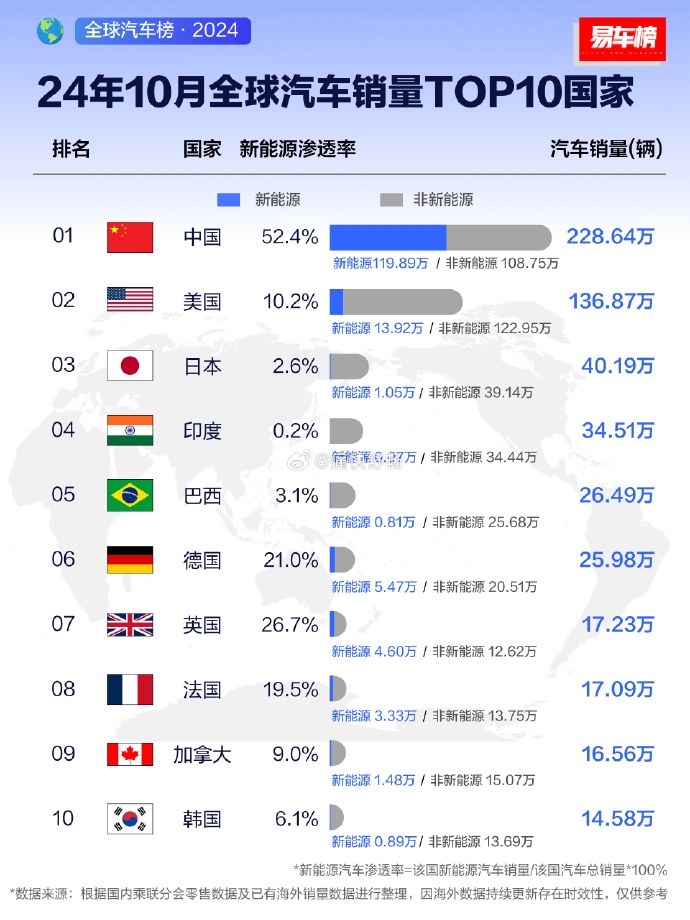The width and height of the screenshot is (690, 920).
Task: Click the India flag icon
Action: tap(130, 431)
